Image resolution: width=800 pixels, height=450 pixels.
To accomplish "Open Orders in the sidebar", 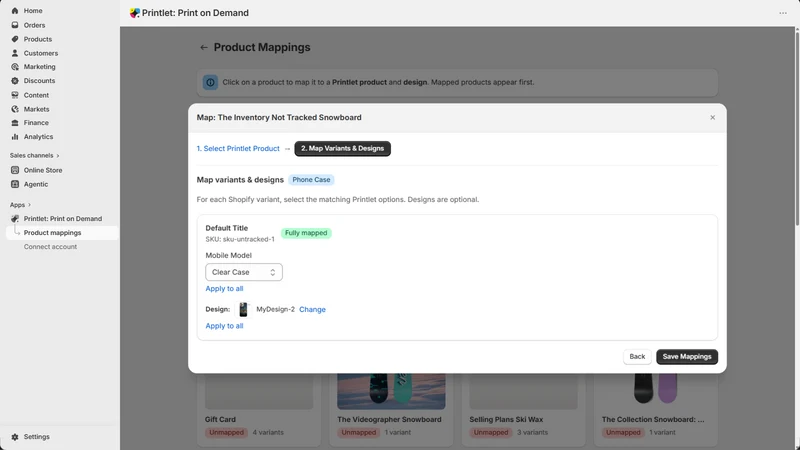I will (x=34, y=25).
